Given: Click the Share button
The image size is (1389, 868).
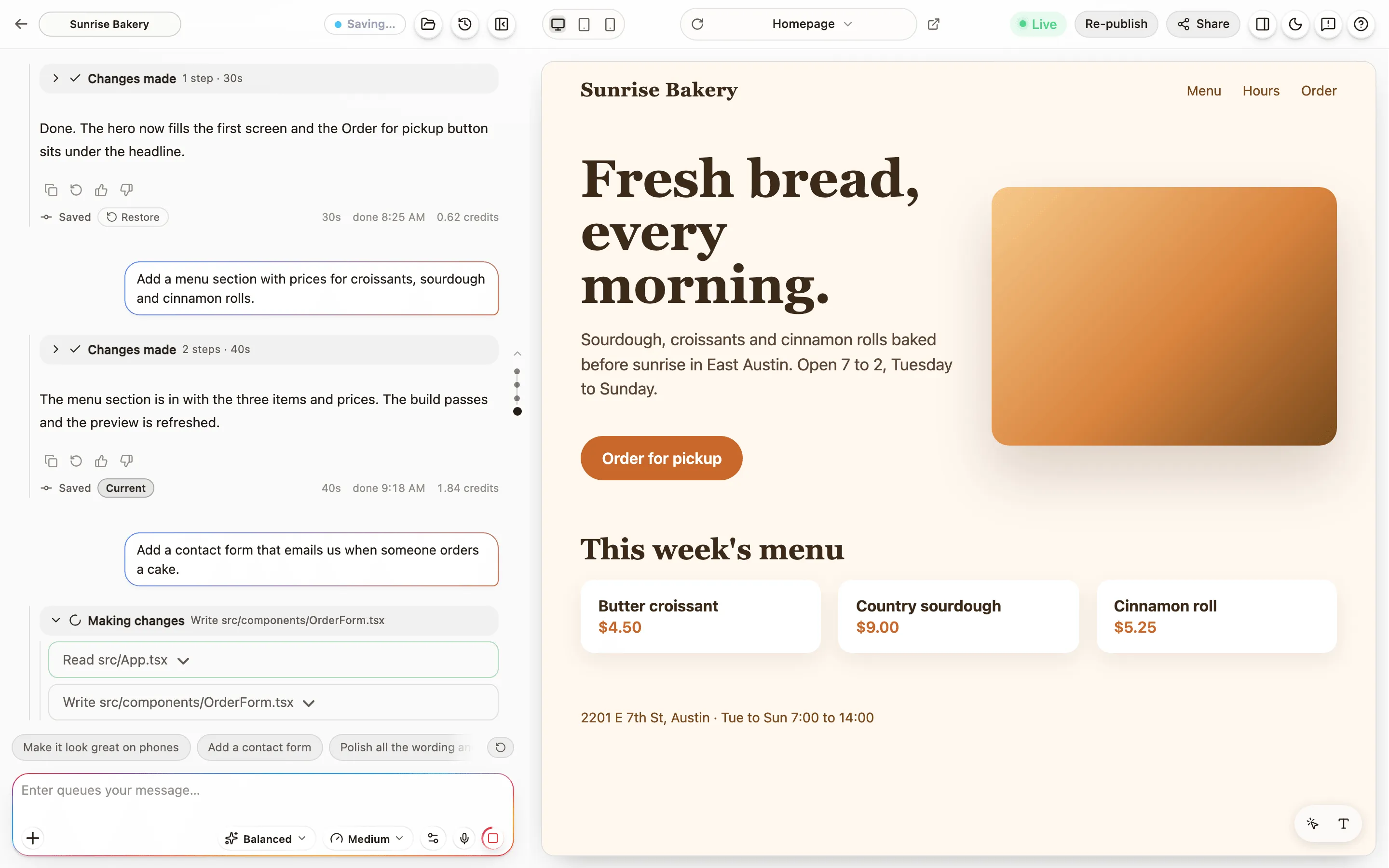Looking at the screenshot, I should 1203,24.
